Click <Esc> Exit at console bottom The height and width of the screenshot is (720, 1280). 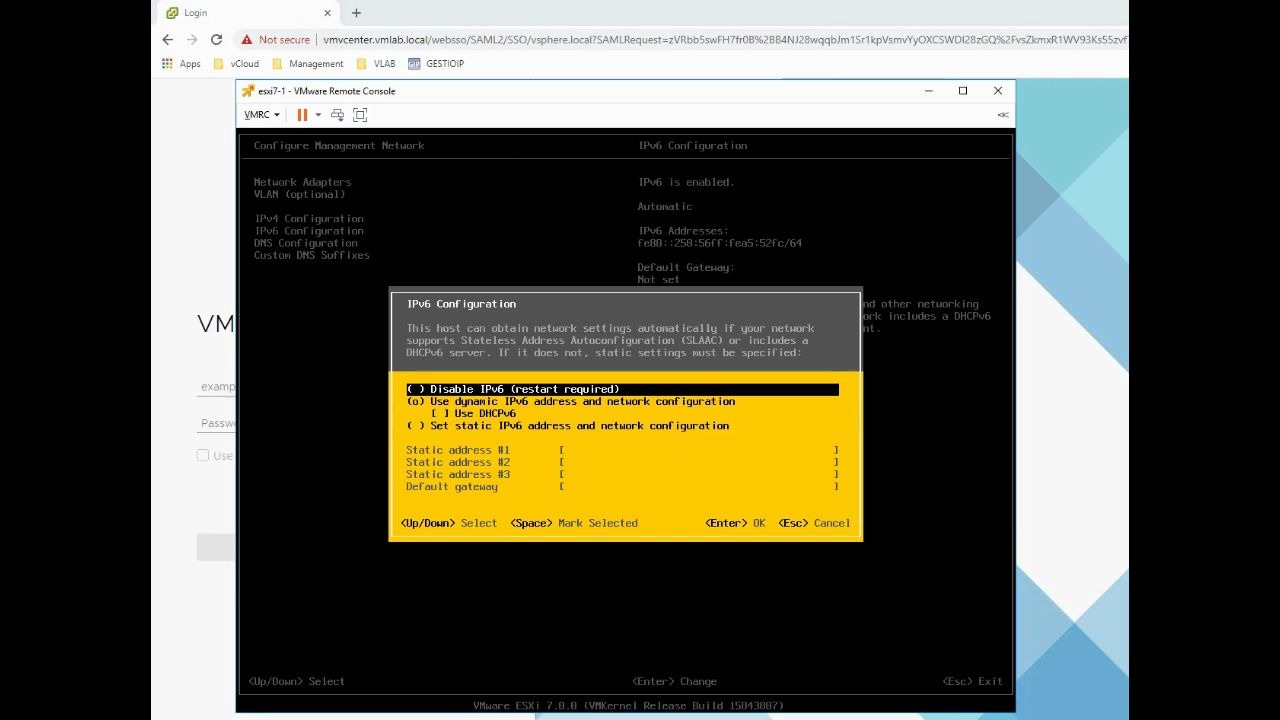coord(972,682)
